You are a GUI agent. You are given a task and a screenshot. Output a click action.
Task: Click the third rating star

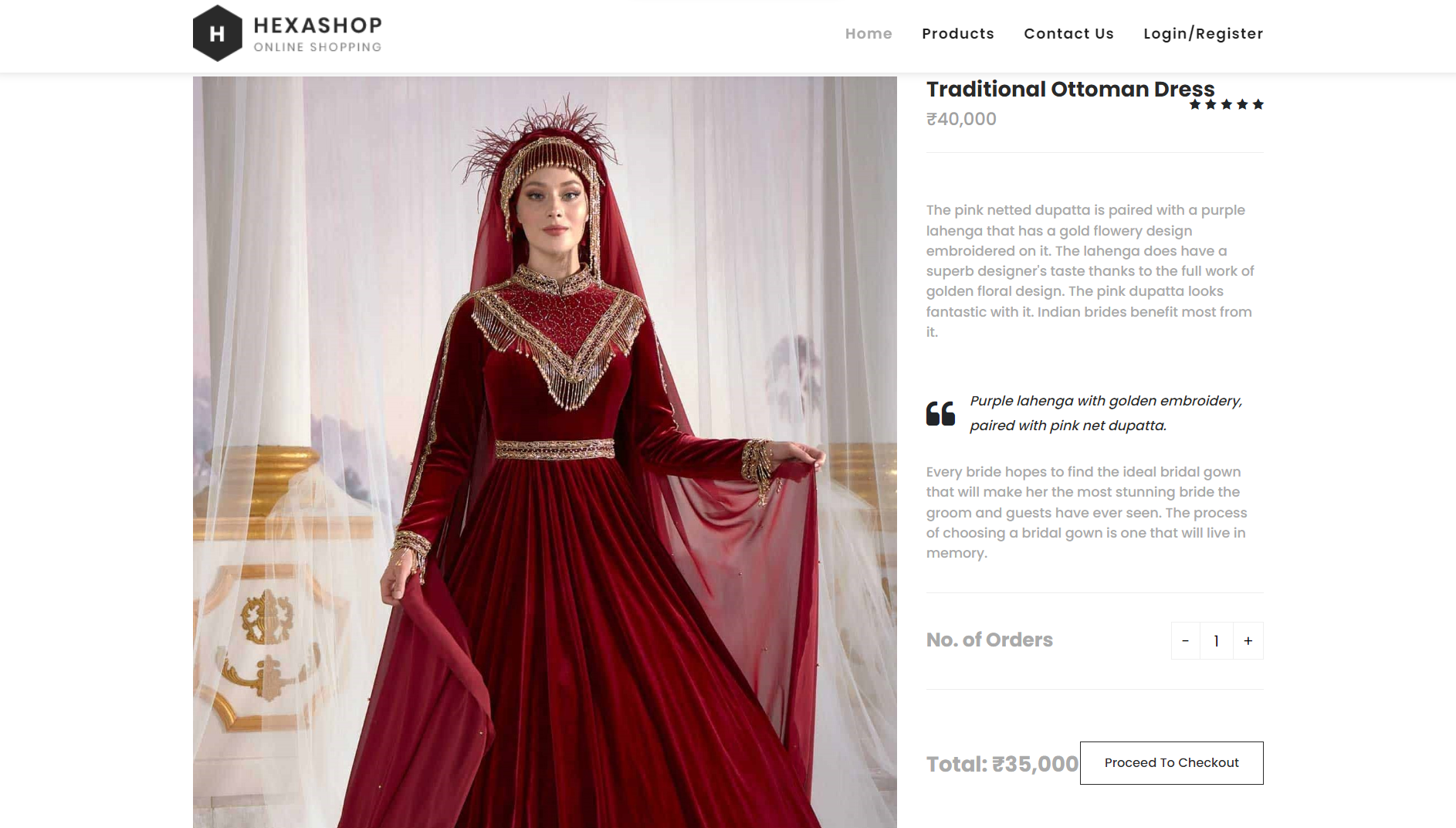tap(1227, 104)
